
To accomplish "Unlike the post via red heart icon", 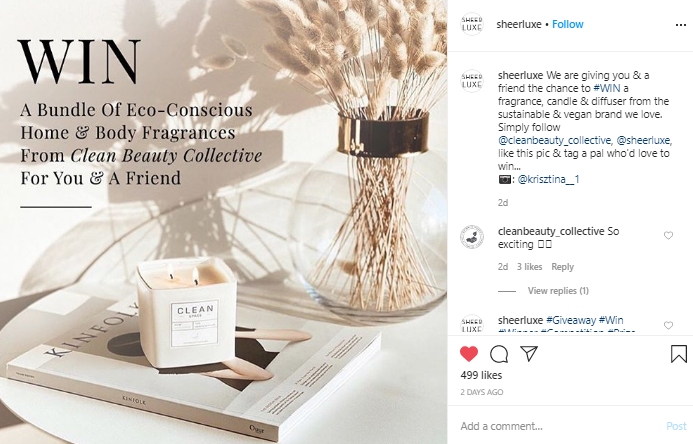I will (468, 354).
